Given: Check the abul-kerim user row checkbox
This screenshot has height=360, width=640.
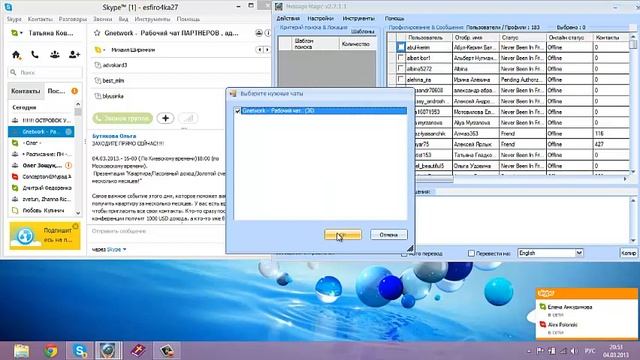Looking at the screenshot, I should (x=401, y=47).
